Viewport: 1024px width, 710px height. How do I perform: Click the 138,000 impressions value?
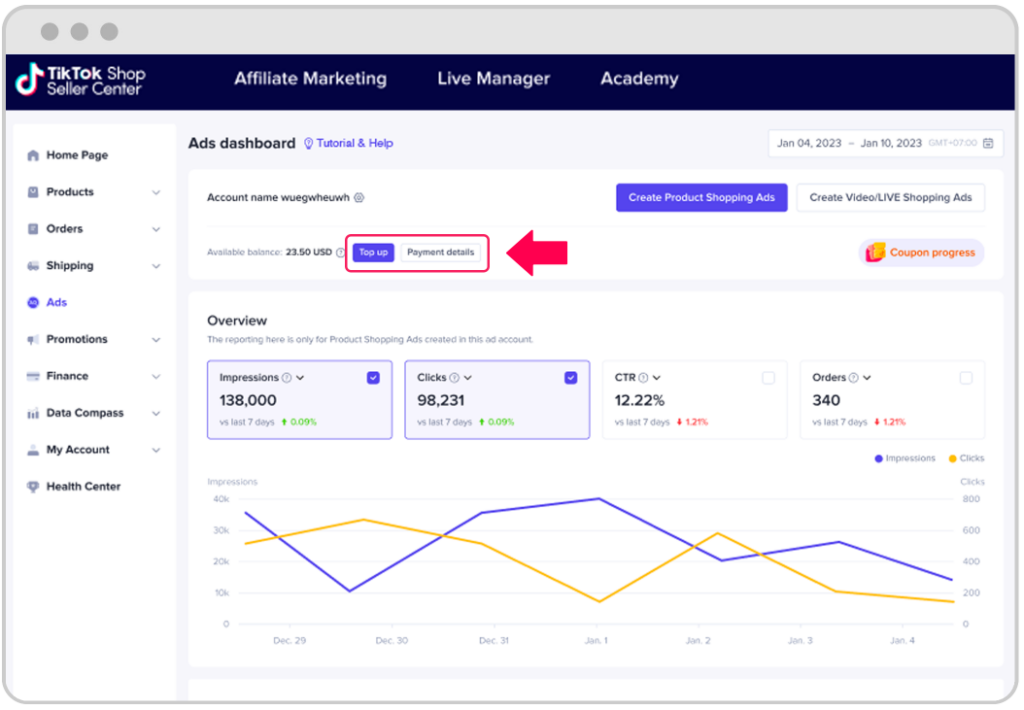(x=248, y=400)
